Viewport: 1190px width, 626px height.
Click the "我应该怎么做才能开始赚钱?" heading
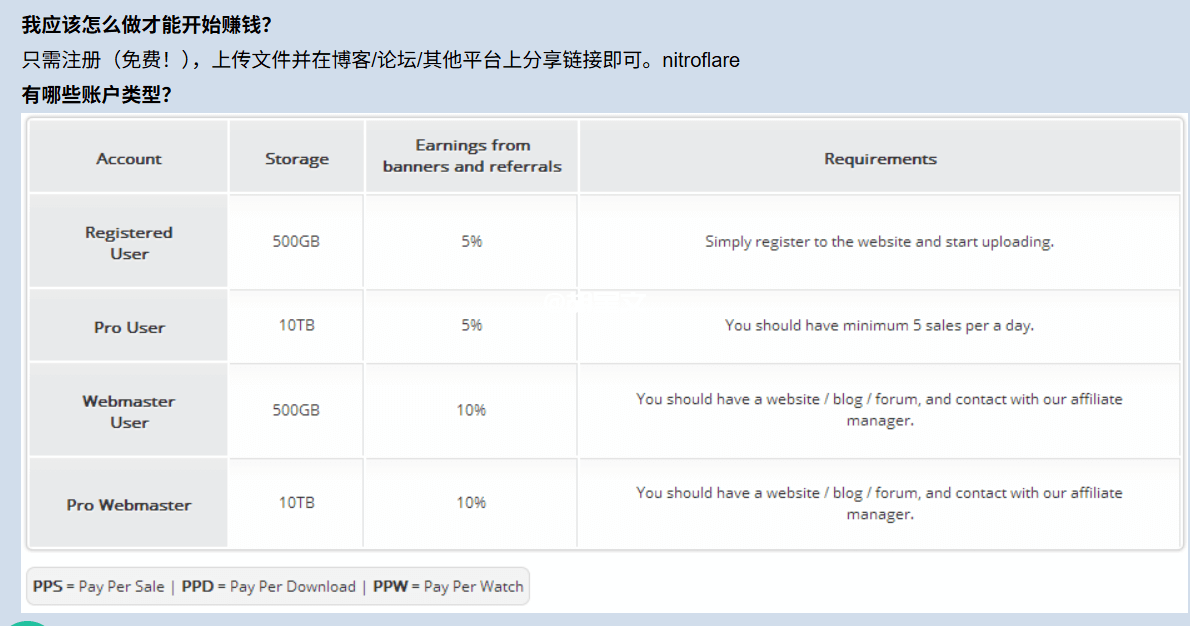[x=146, y=26]
